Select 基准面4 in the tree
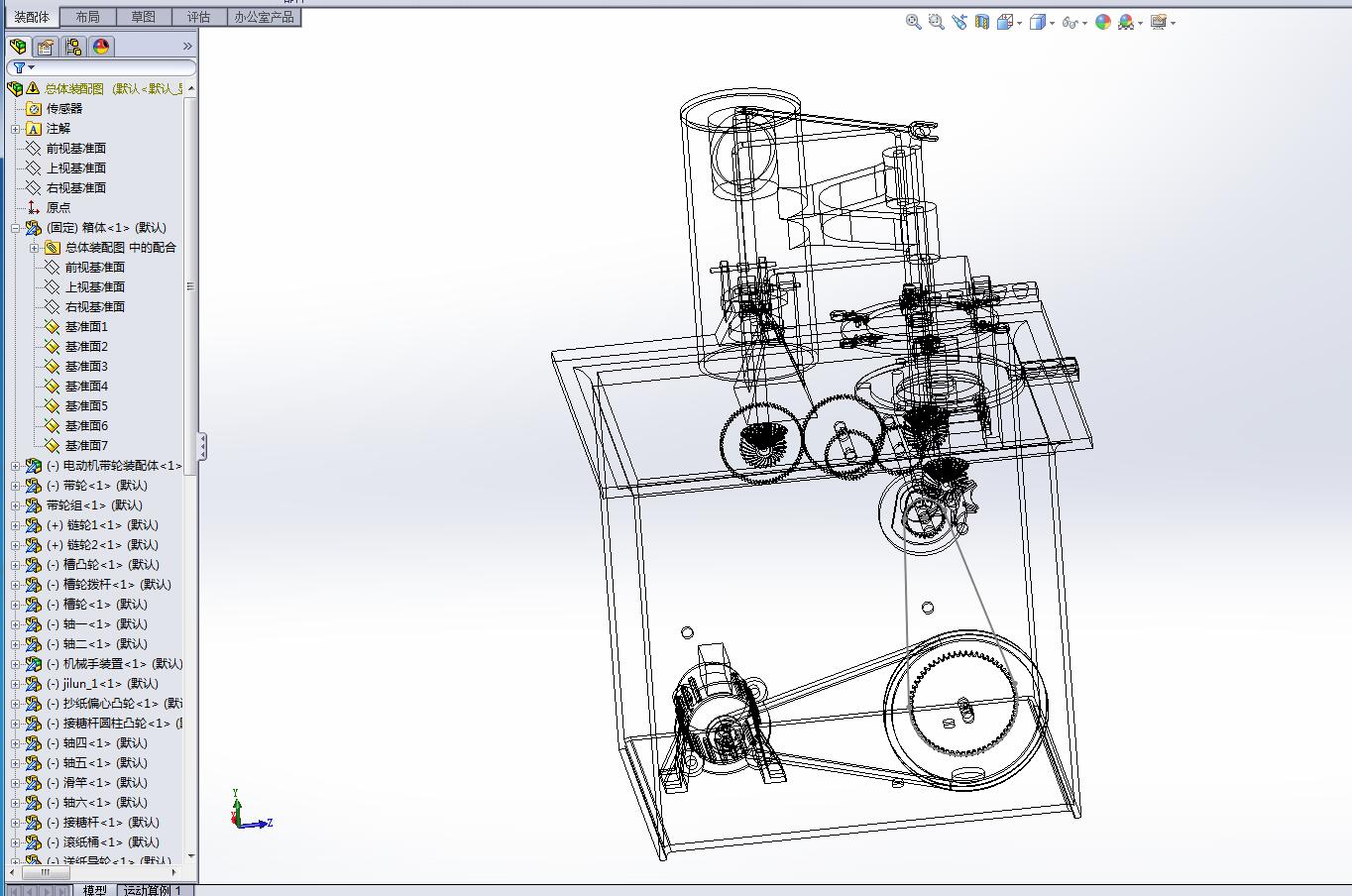The width and height of the screenshot is (1352, 896). (x=86, y=386)
